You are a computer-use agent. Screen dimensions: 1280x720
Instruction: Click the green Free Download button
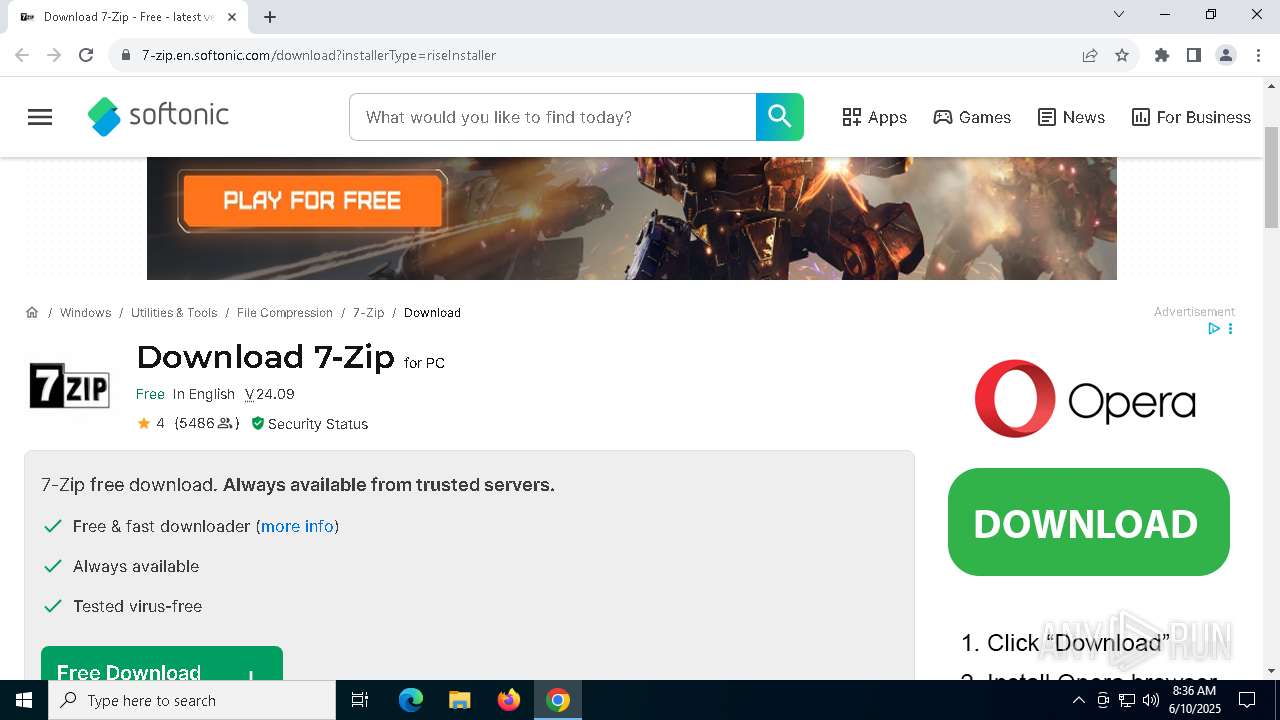click(162, 664)
